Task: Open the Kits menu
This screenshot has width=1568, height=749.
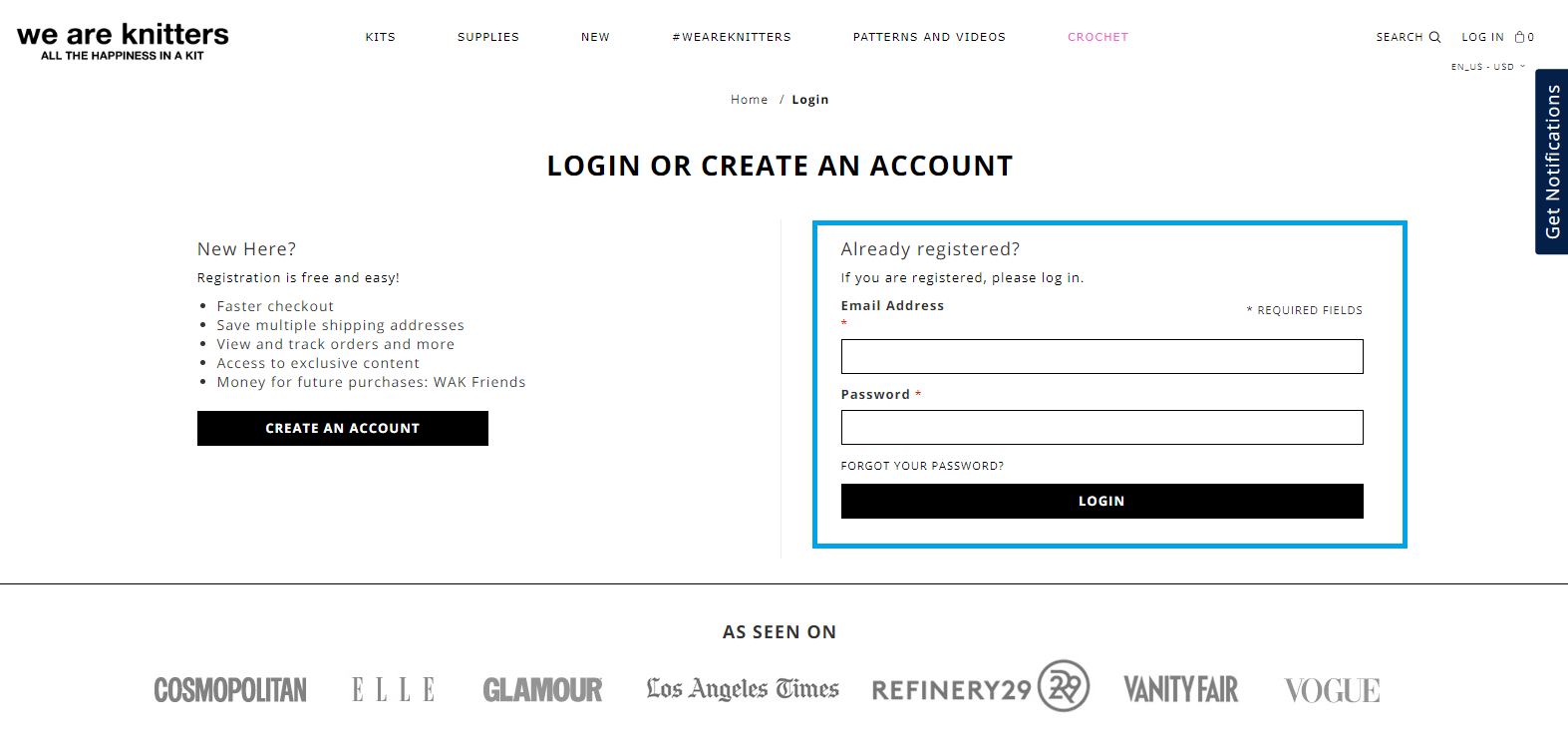Action: [381, 37]
